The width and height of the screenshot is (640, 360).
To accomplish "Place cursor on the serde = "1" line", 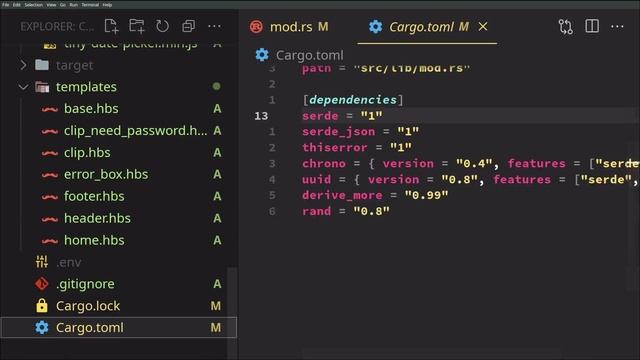I will tap(342, 116).
